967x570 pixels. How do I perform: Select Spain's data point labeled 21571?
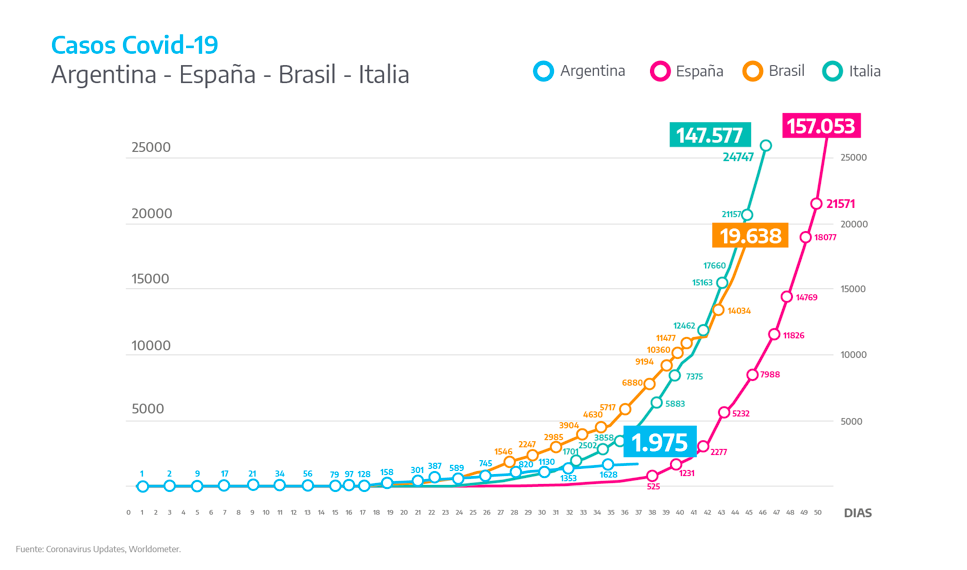817,203
